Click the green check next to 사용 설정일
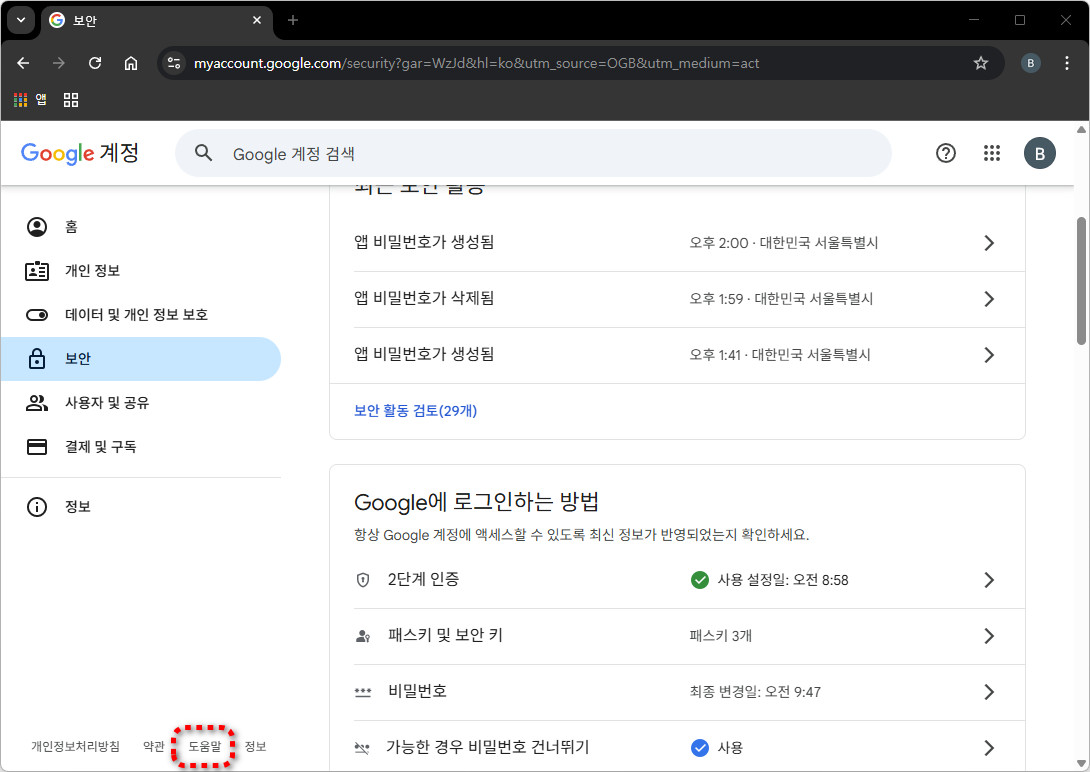Image resolution: width=1090 pixels, height=772 pixels. coord(699,580)
